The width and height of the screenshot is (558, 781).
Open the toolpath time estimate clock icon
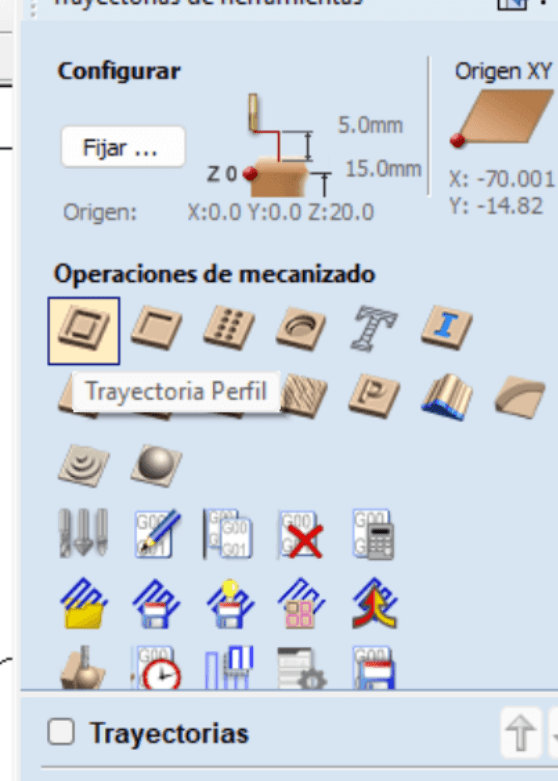[156, 668]
